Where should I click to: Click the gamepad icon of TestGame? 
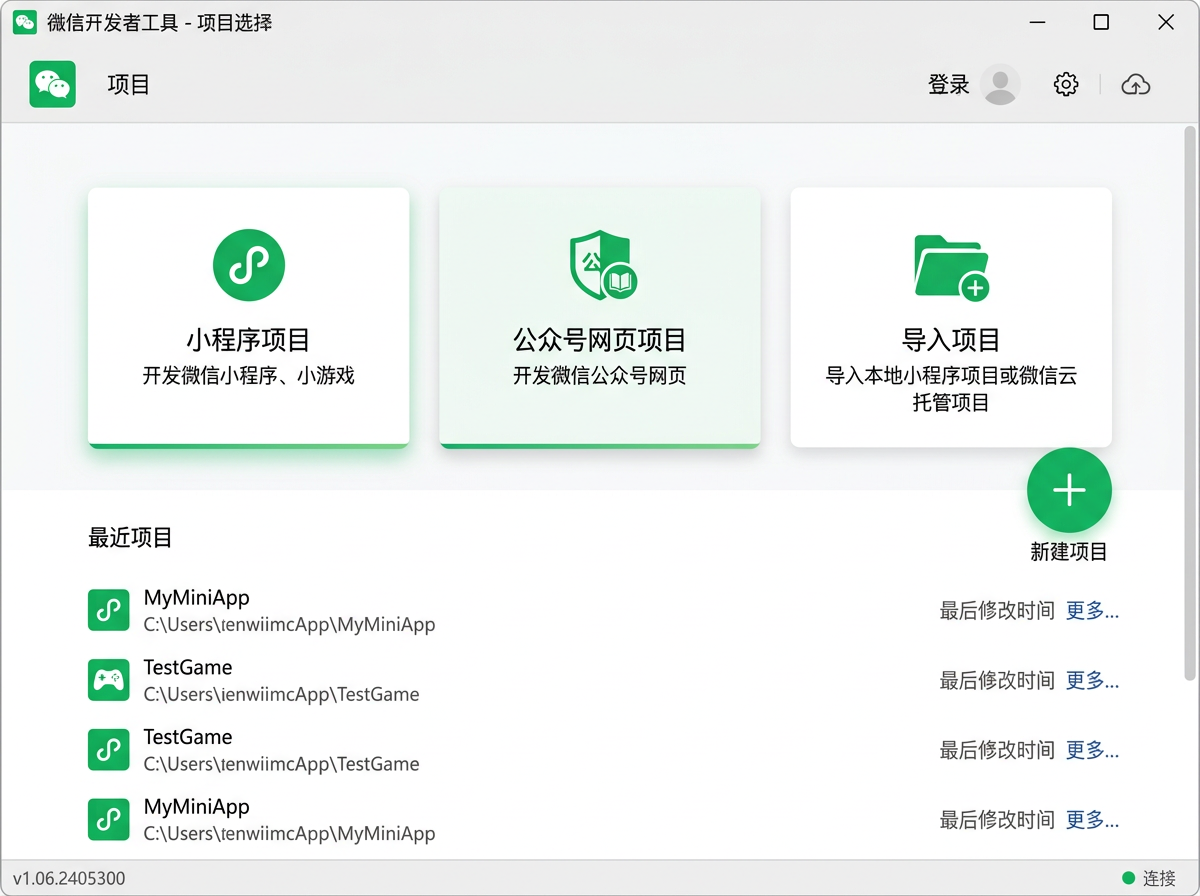click(109, 680)
